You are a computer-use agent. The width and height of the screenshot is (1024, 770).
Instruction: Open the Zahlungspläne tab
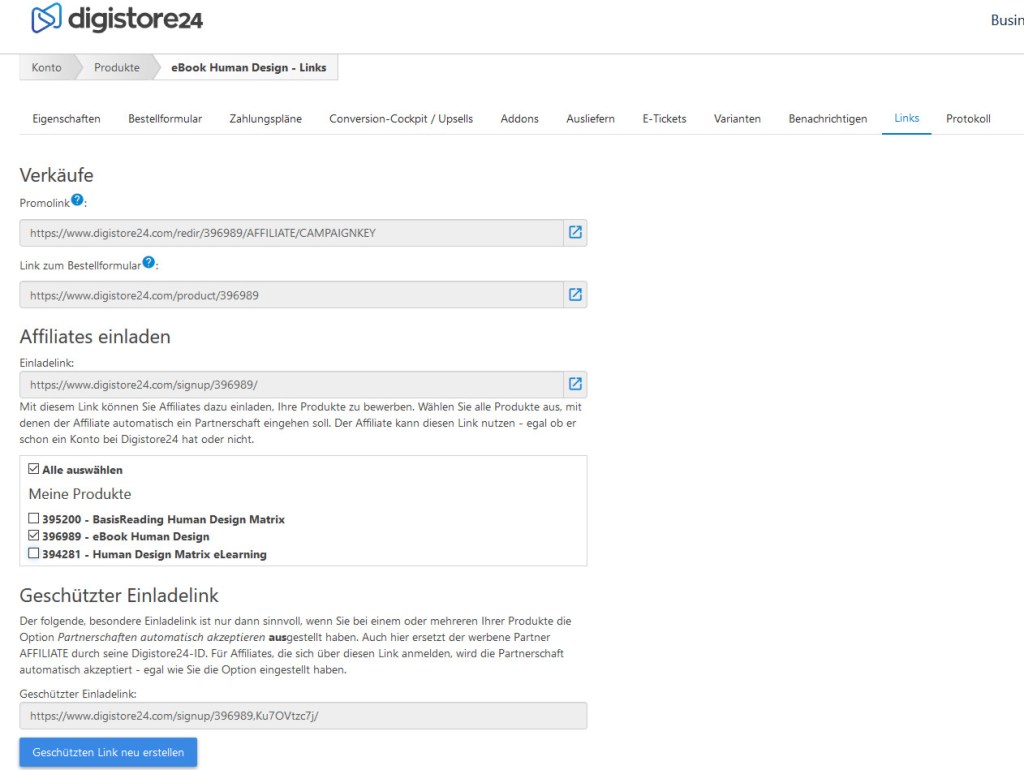click(265, 119)
